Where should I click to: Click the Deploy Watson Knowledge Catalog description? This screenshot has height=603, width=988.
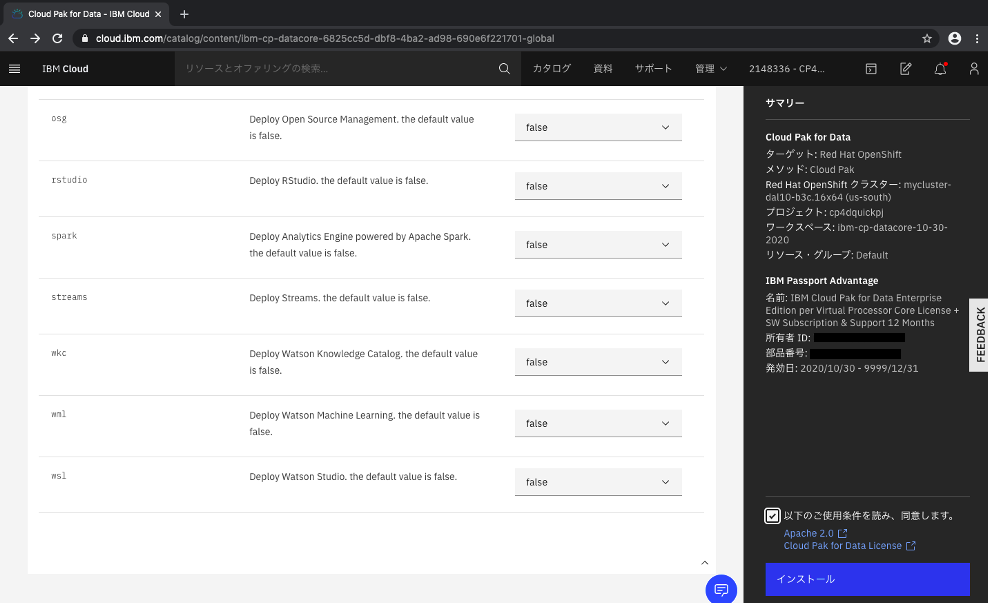click(364, 362)
